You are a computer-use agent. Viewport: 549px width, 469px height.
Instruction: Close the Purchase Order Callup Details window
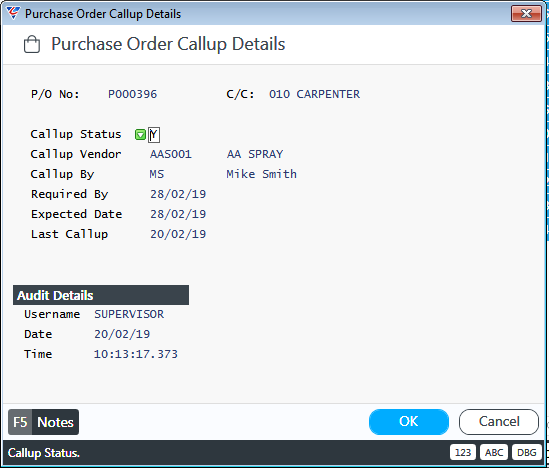526,14
